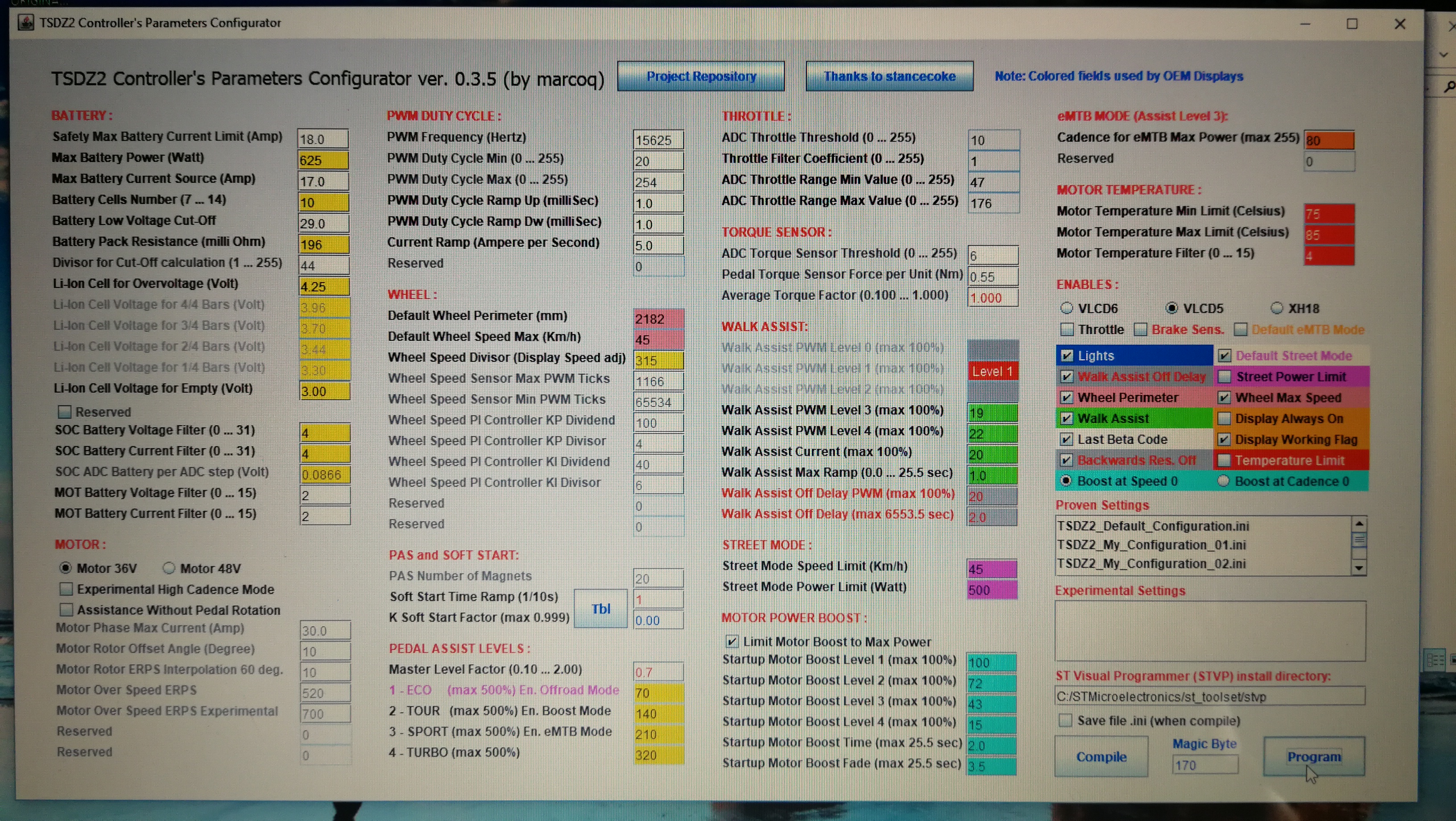Image resolution: width=1456 pixels, height=821 pixels.
Task: Click Battery Low Voltage Cut-Off field
Action: point(323,224)
